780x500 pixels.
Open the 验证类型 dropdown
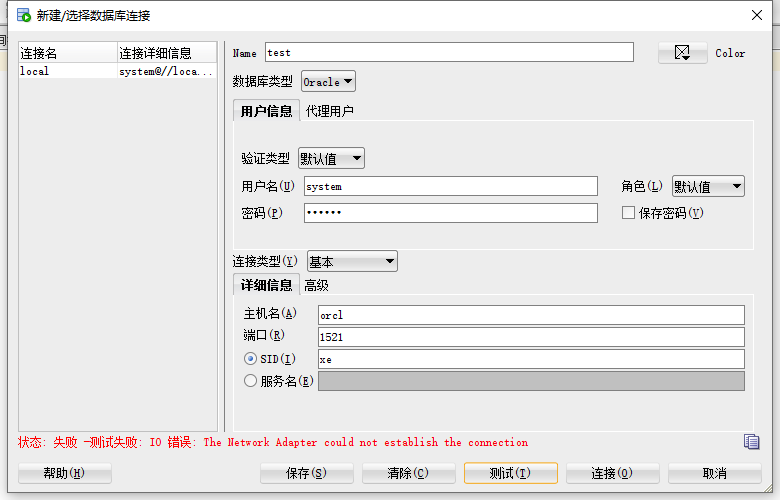(331, 159)
